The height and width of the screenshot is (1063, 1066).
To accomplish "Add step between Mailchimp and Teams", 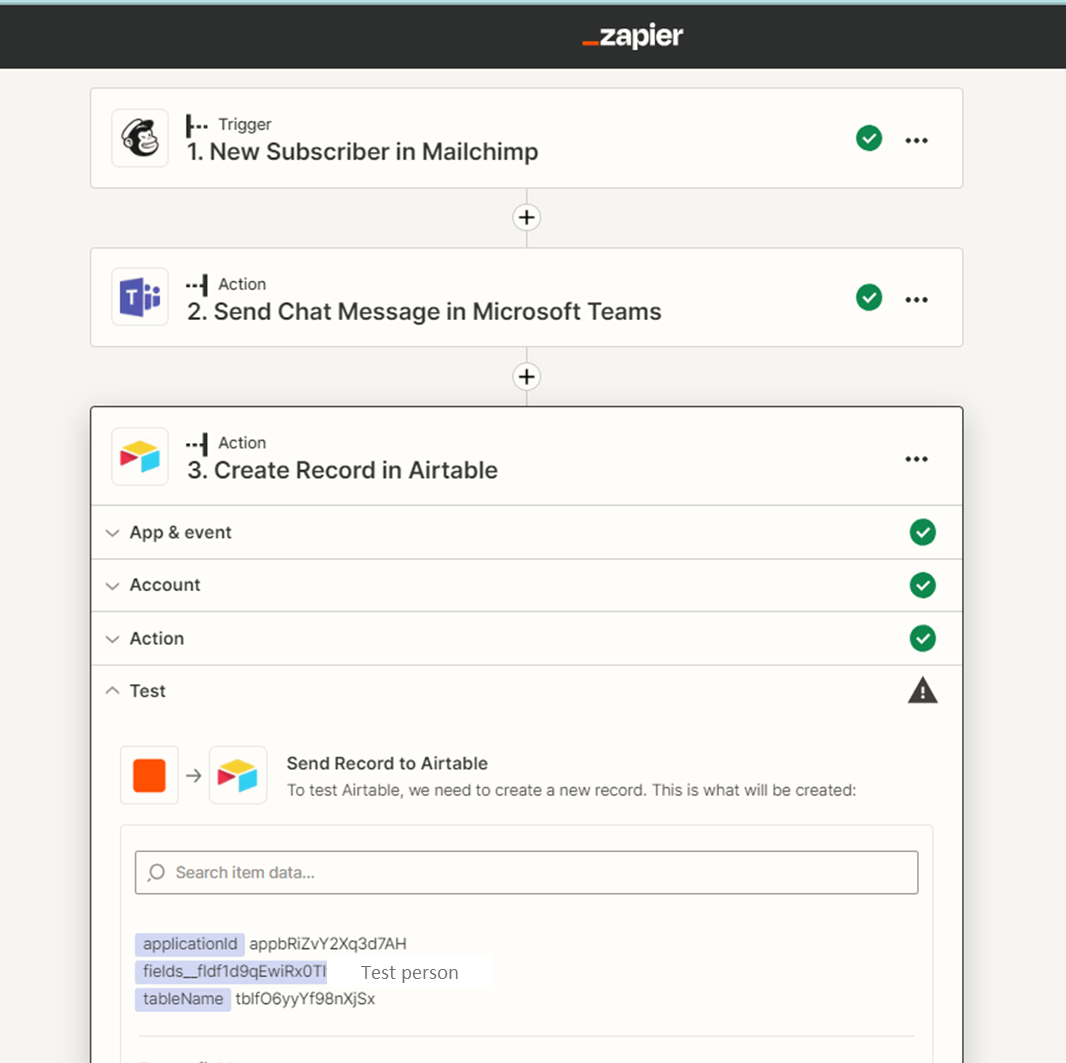I will tap(526, 217).
